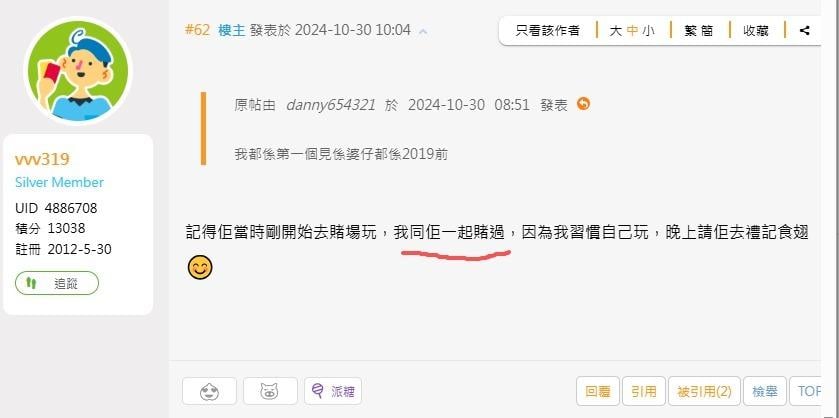Viewport: 839px width, 418px height.
Task: Click the share icon in post toolbar
Action: [x=804, y=31]
